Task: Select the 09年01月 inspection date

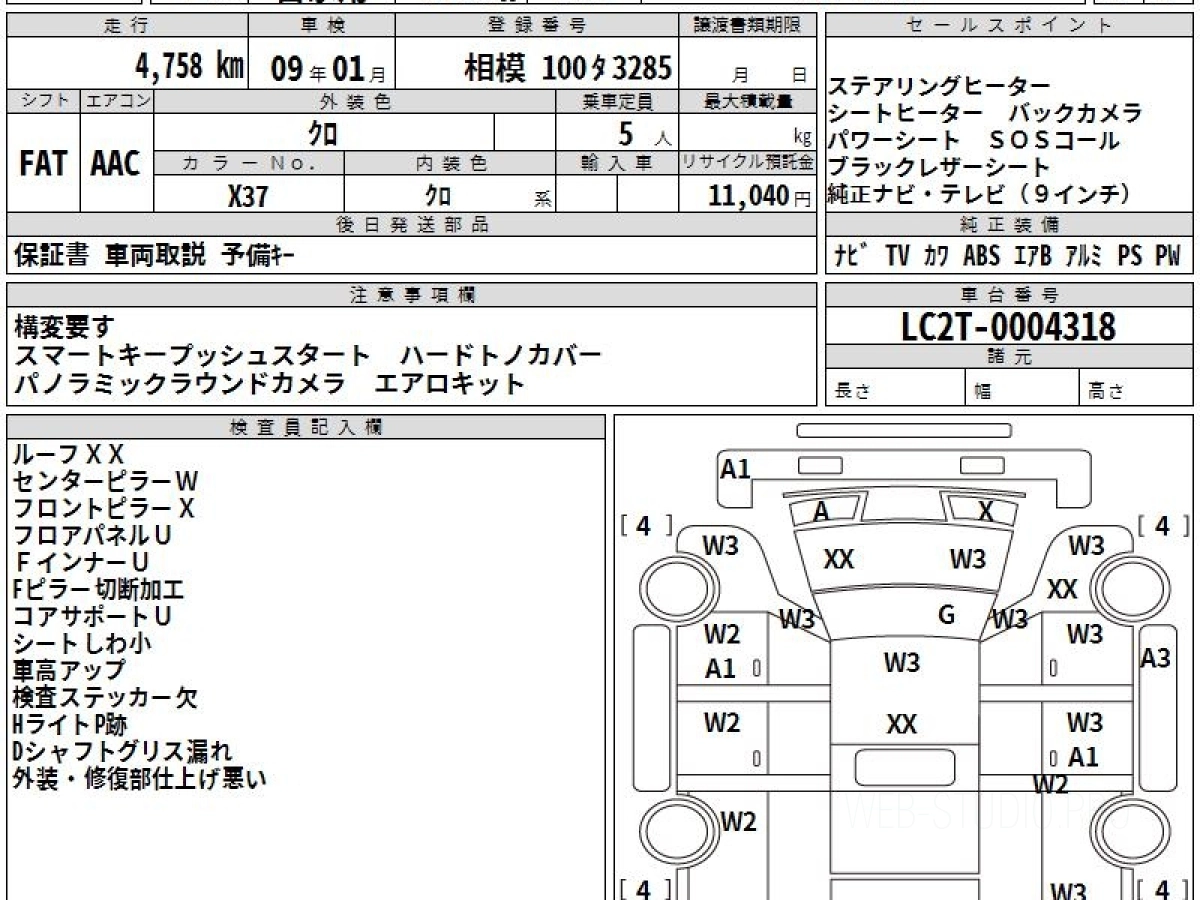Action: (328, 68)
